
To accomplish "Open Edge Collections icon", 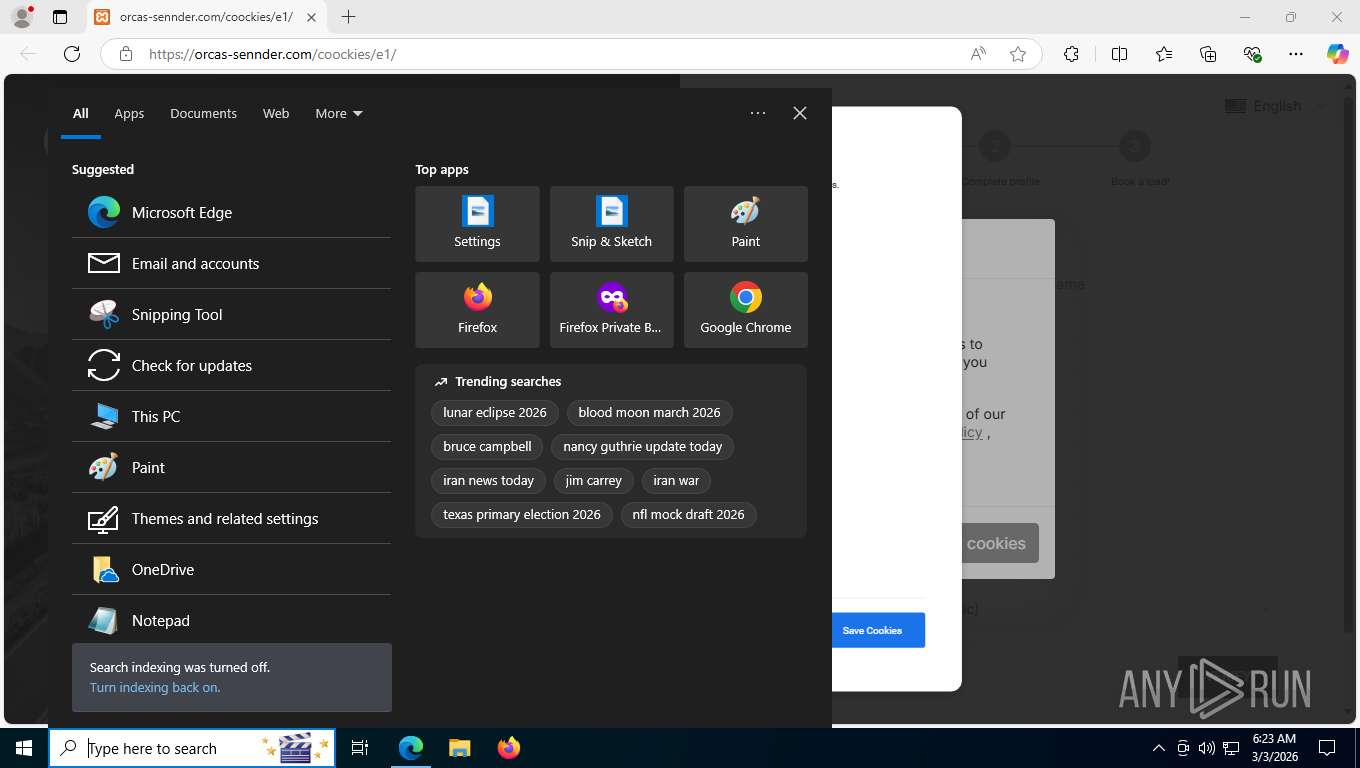I will [1208, 54].
